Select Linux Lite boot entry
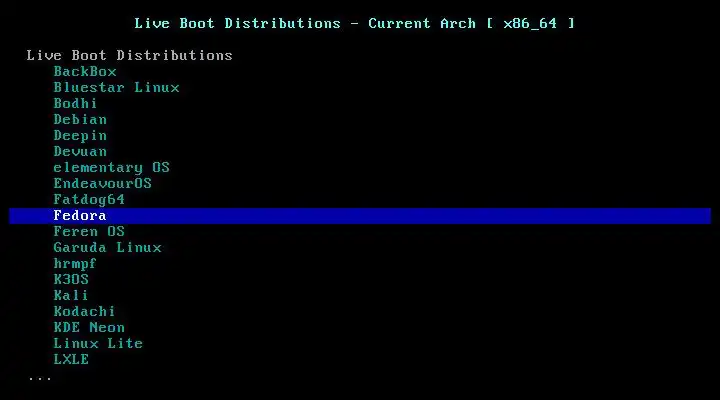 click(98, 344)
